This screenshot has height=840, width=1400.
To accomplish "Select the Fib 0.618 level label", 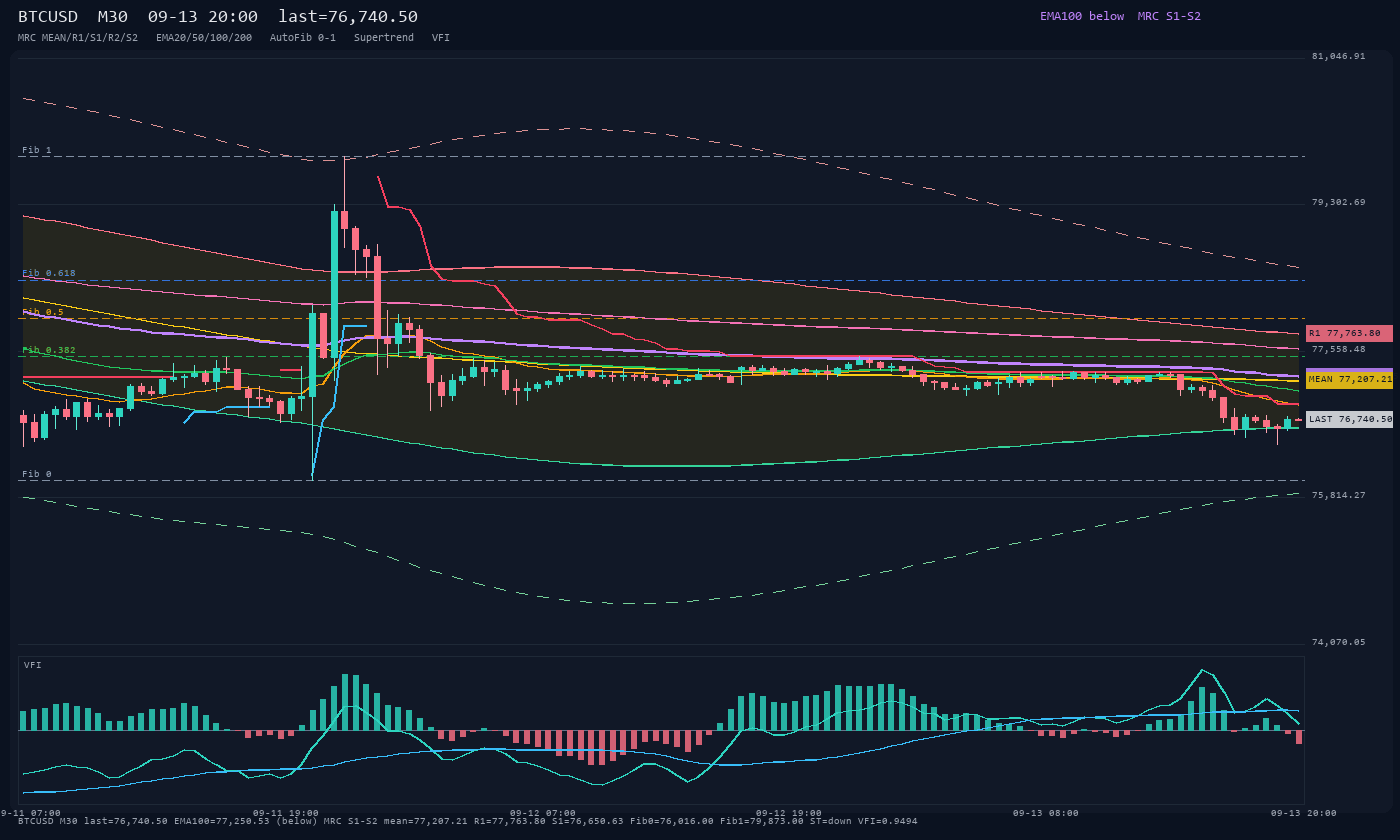I will click(49, 273).
